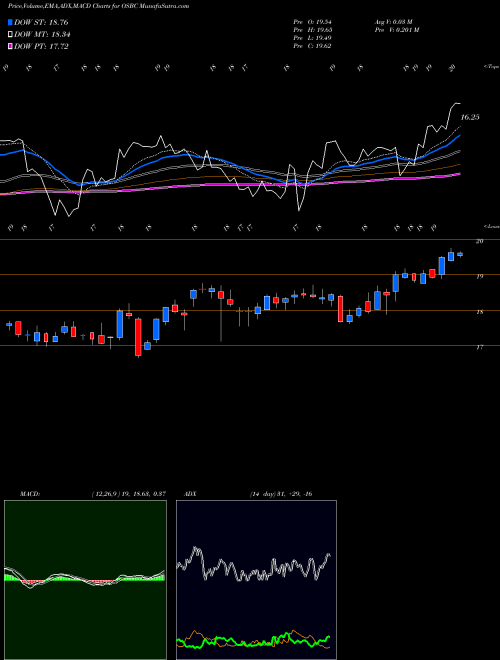Click the chart title mentioning OSBC MunafaSutra.com
The image size is (500, 660).
point(98,6)
